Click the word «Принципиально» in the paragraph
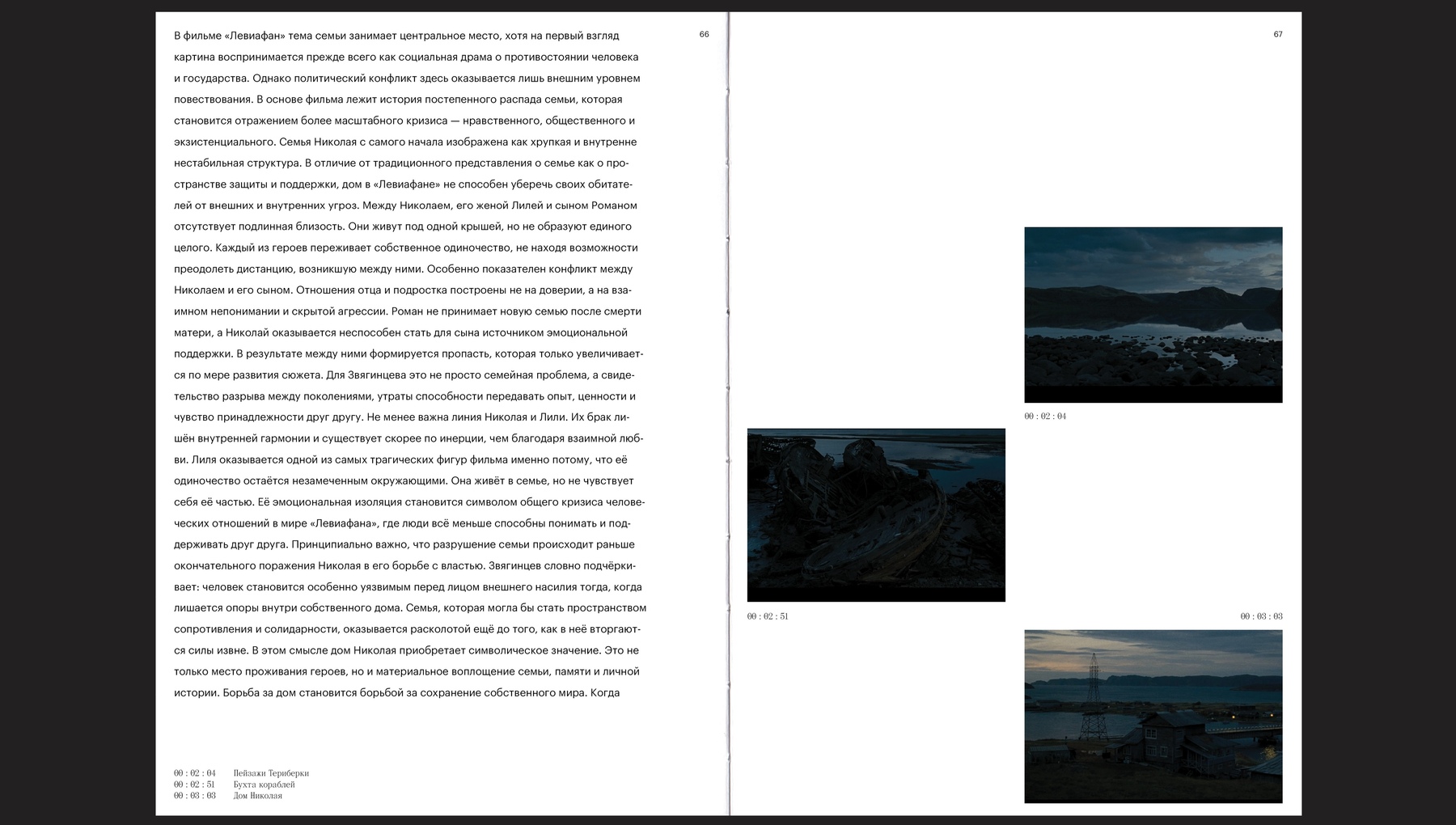 330,544
